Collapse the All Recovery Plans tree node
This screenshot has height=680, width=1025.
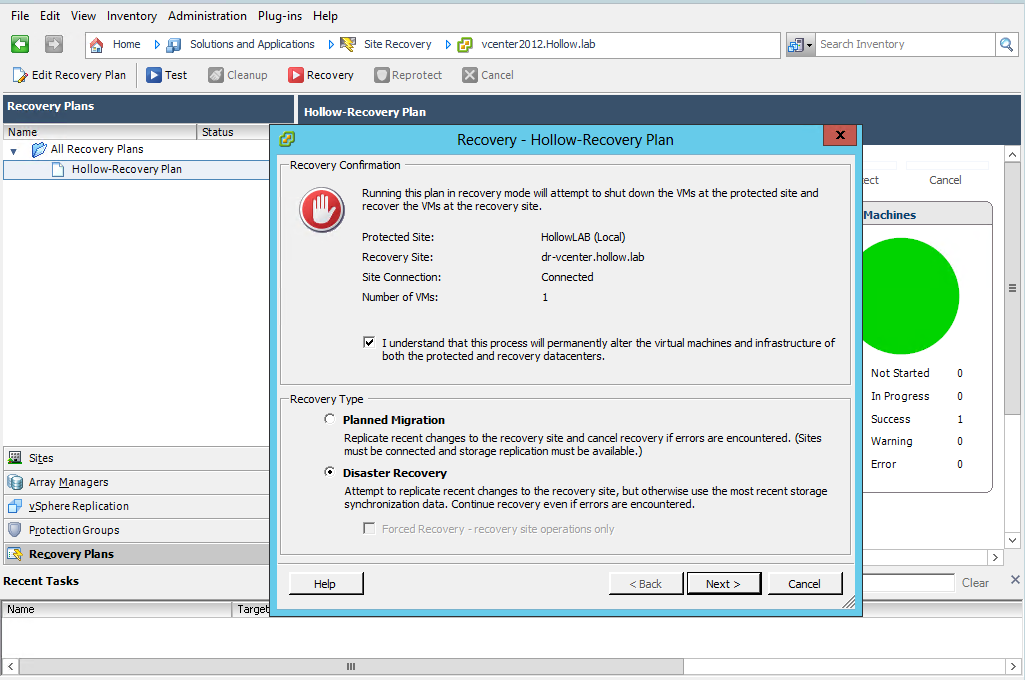coord(14,150)
